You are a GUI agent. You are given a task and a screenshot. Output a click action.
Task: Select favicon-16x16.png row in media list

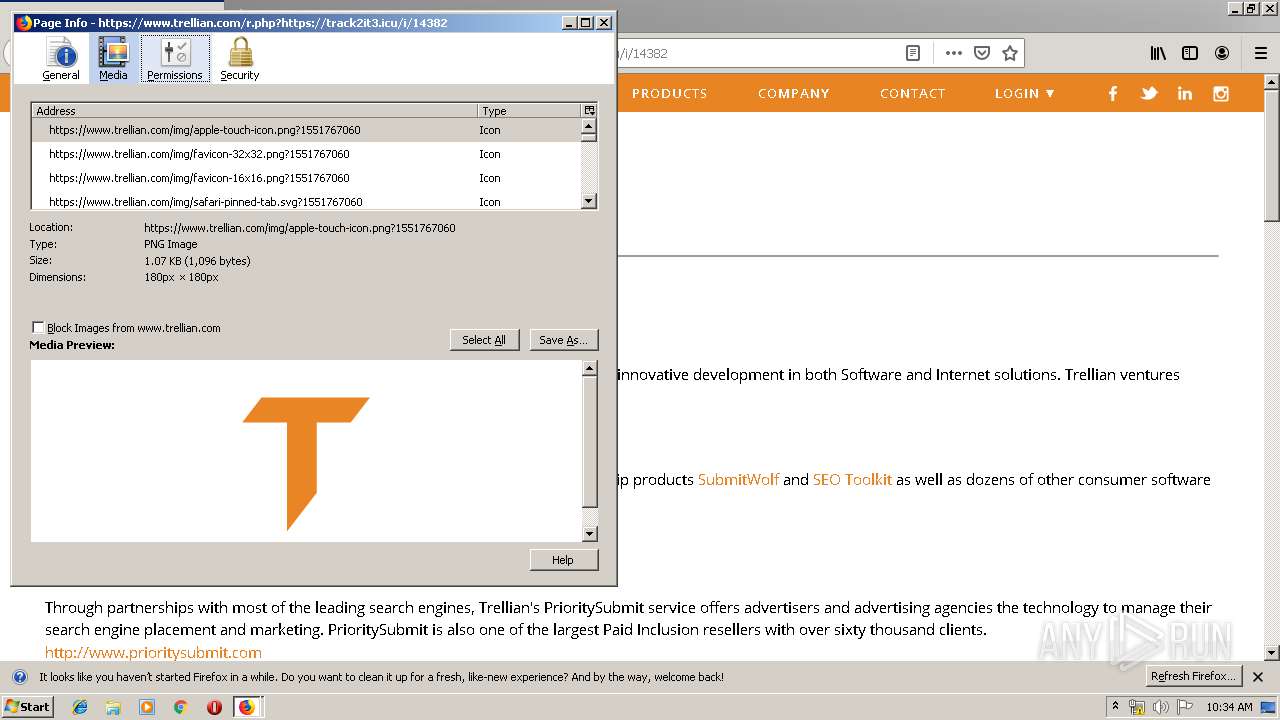(x=305, y=178)
